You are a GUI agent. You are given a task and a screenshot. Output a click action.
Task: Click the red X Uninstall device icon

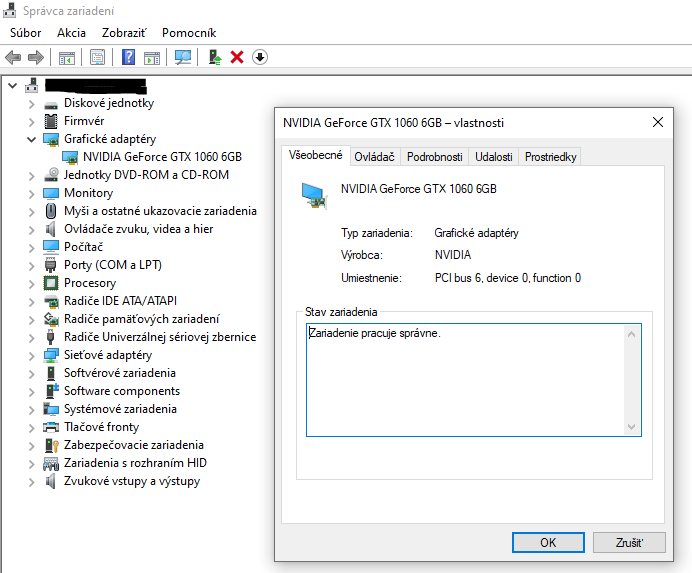237,57
